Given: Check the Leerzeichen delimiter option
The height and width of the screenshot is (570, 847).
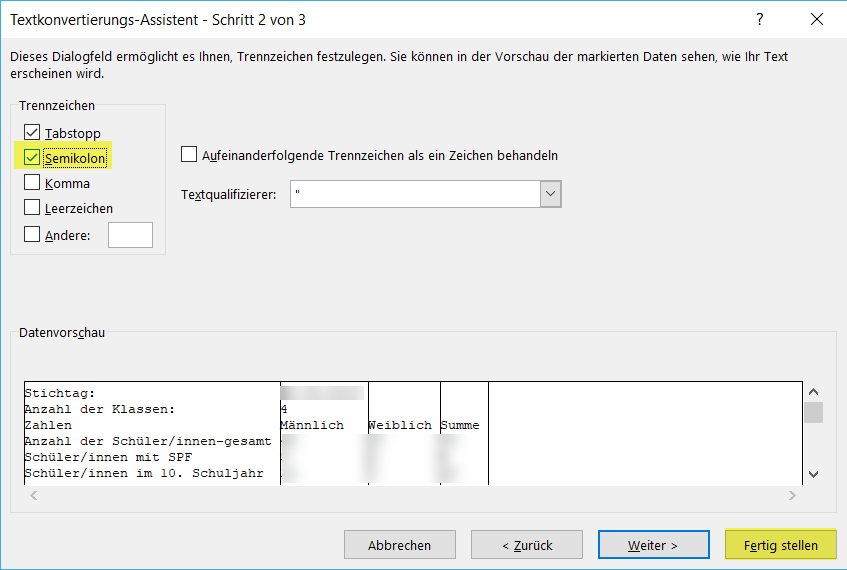Looking at the screenshot, I should point(32,208).
